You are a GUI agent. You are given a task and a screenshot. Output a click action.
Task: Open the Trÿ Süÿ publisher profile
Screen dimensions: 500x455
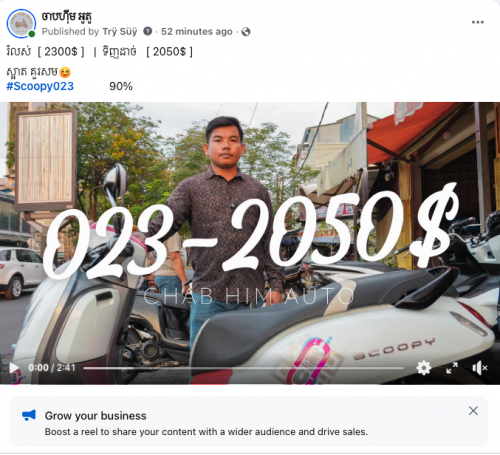point(120,32)
